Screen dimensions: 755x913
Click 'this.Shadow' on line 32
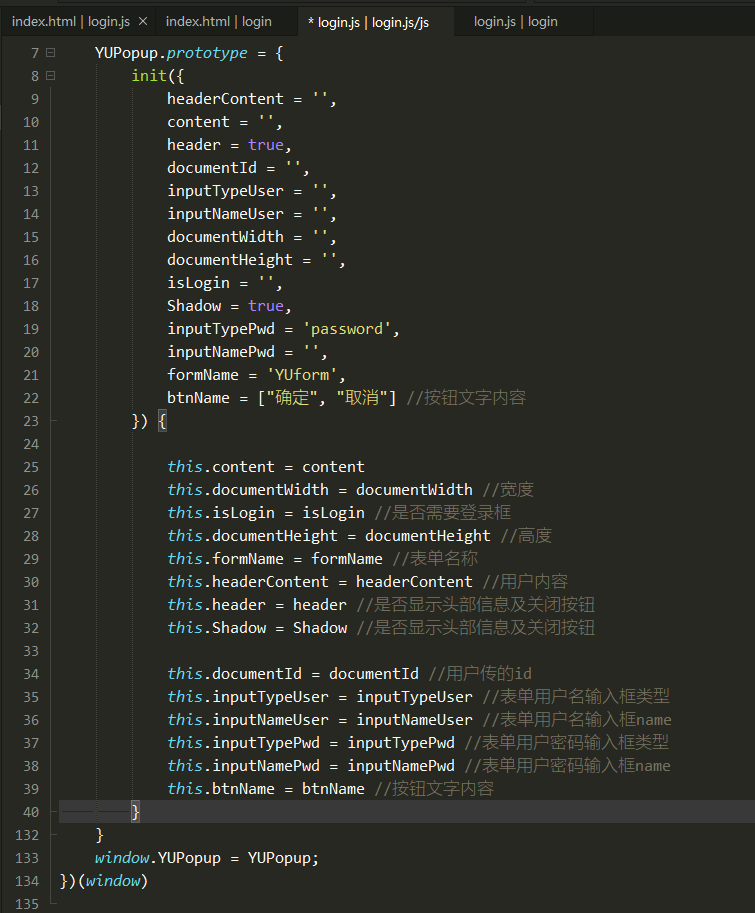217,628
